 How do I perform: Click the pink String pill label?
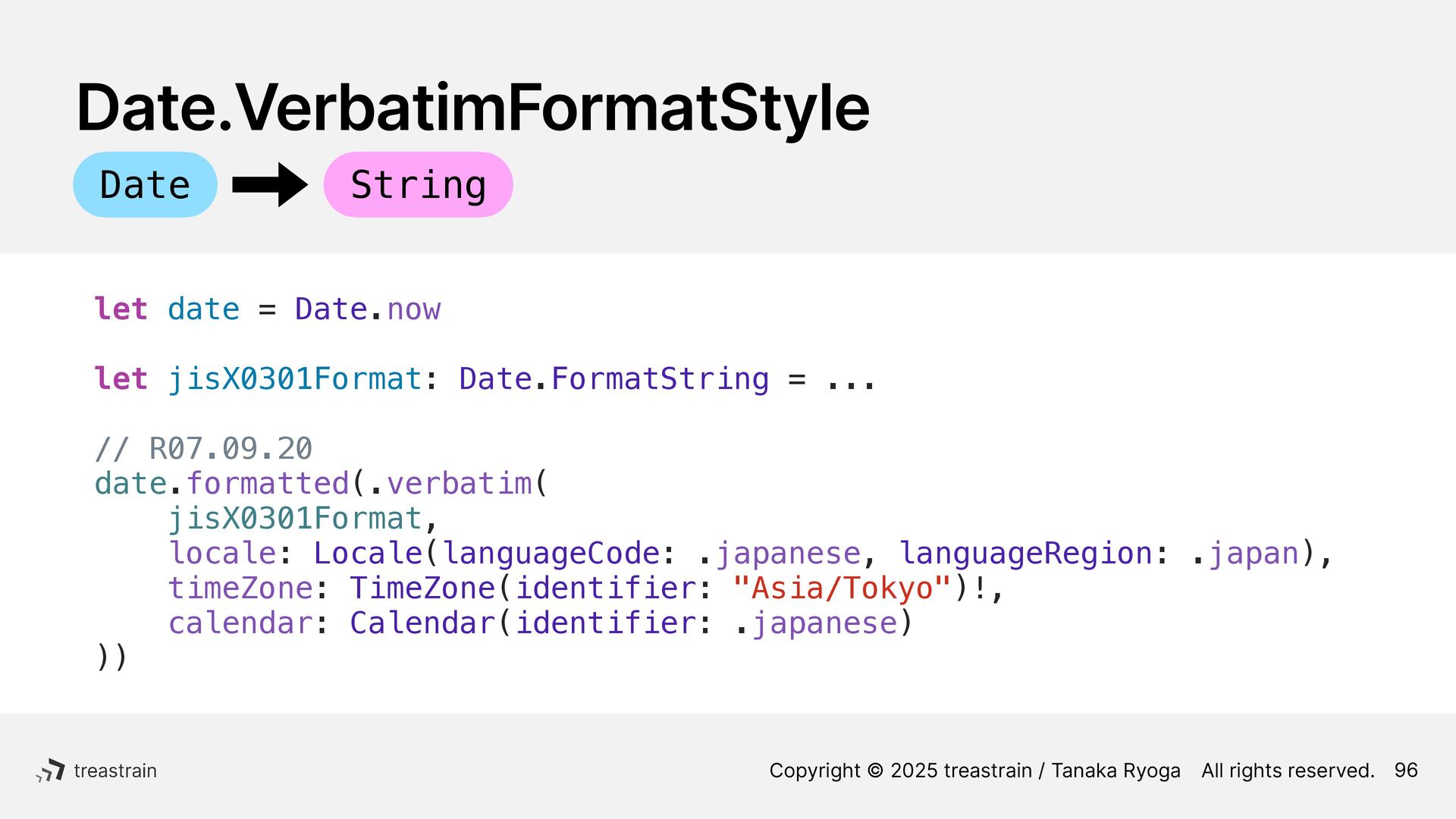tap(418, 185)
